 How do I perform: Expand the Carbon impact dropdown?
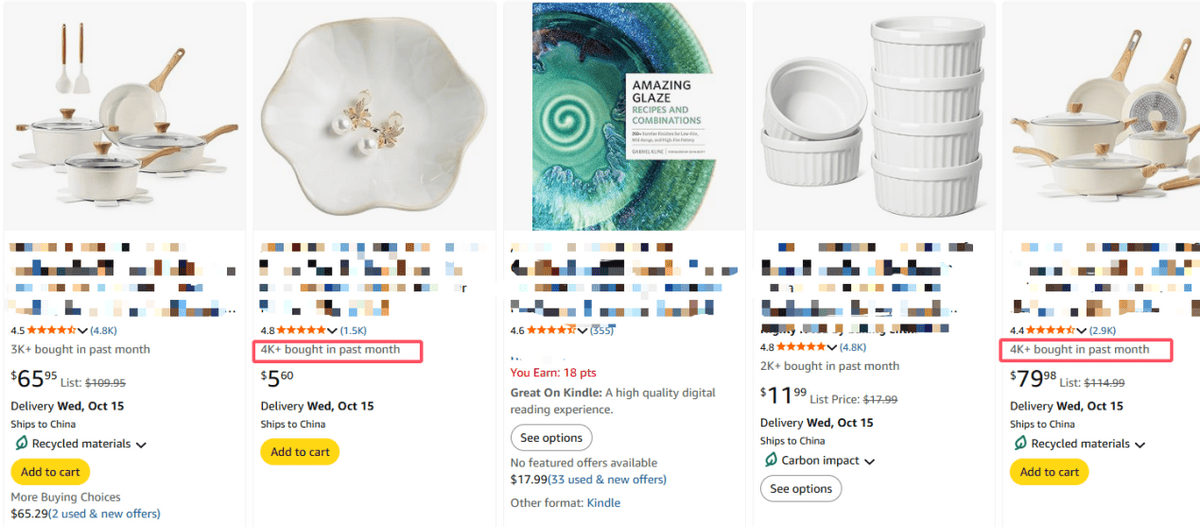point(869,461)
